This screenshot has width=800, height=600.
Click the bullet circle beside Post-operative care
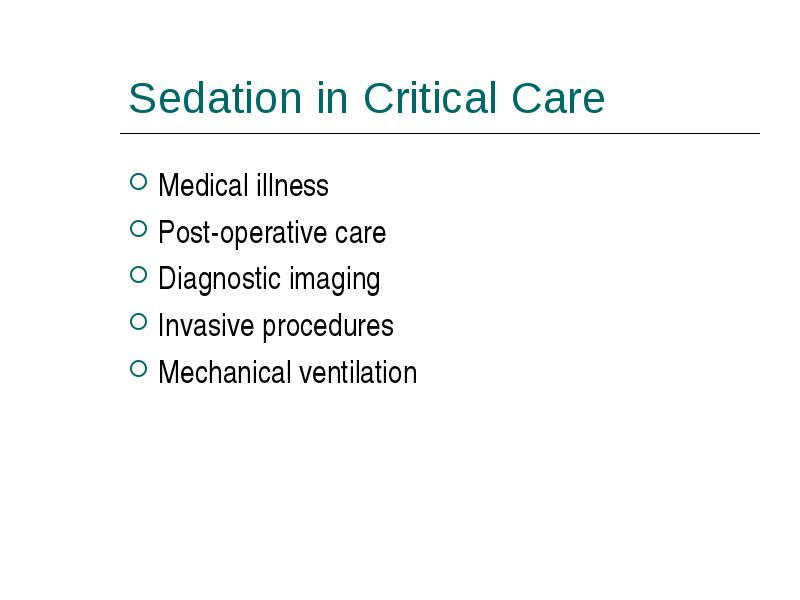tap(138, 229)
